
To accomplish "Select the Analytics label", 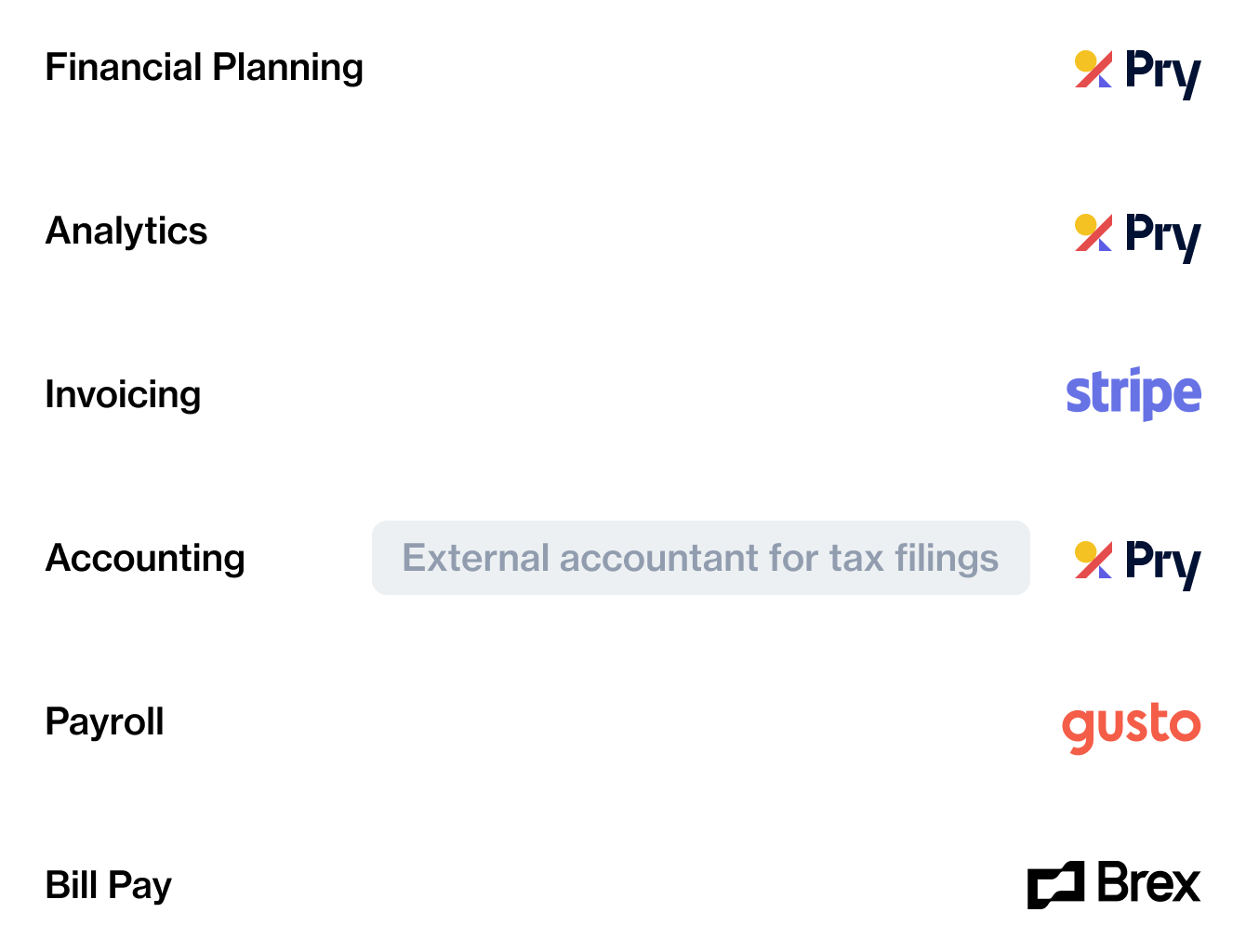I will pyautogui.click(x=126, y=231).
